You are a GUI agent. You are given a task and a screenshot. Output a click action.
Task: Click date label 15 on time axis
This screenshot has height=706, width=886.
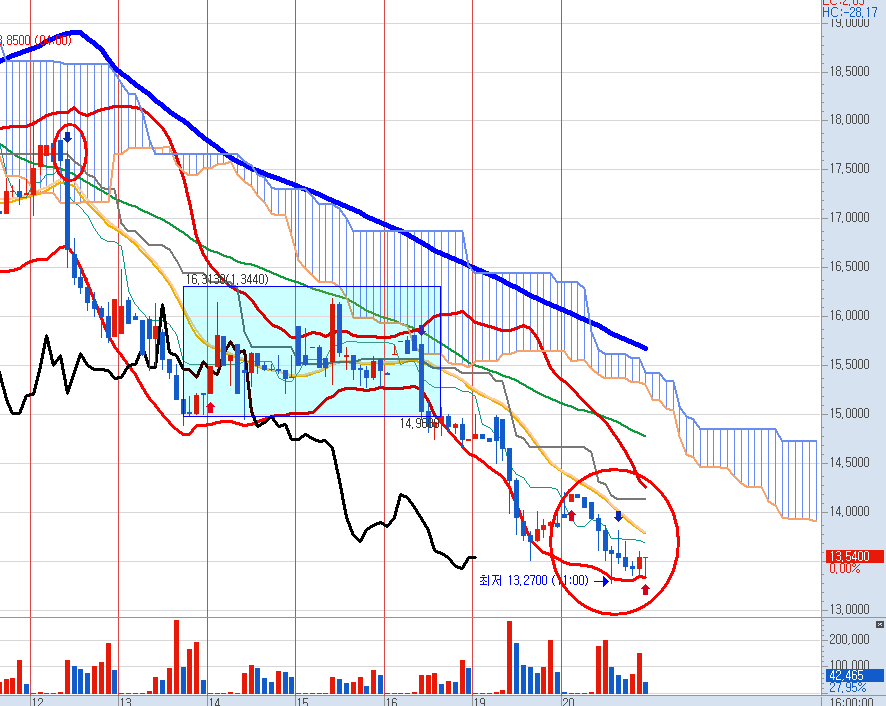click(302, 701)
